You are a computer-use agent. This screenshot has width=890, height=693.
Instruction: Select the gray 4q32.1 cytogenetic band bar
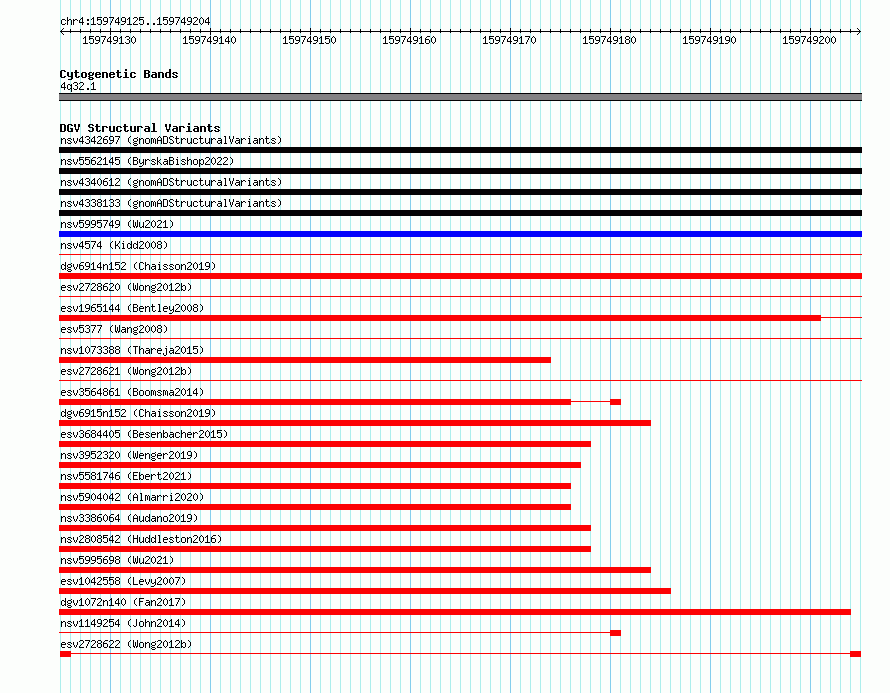click(x=460, y=97)
